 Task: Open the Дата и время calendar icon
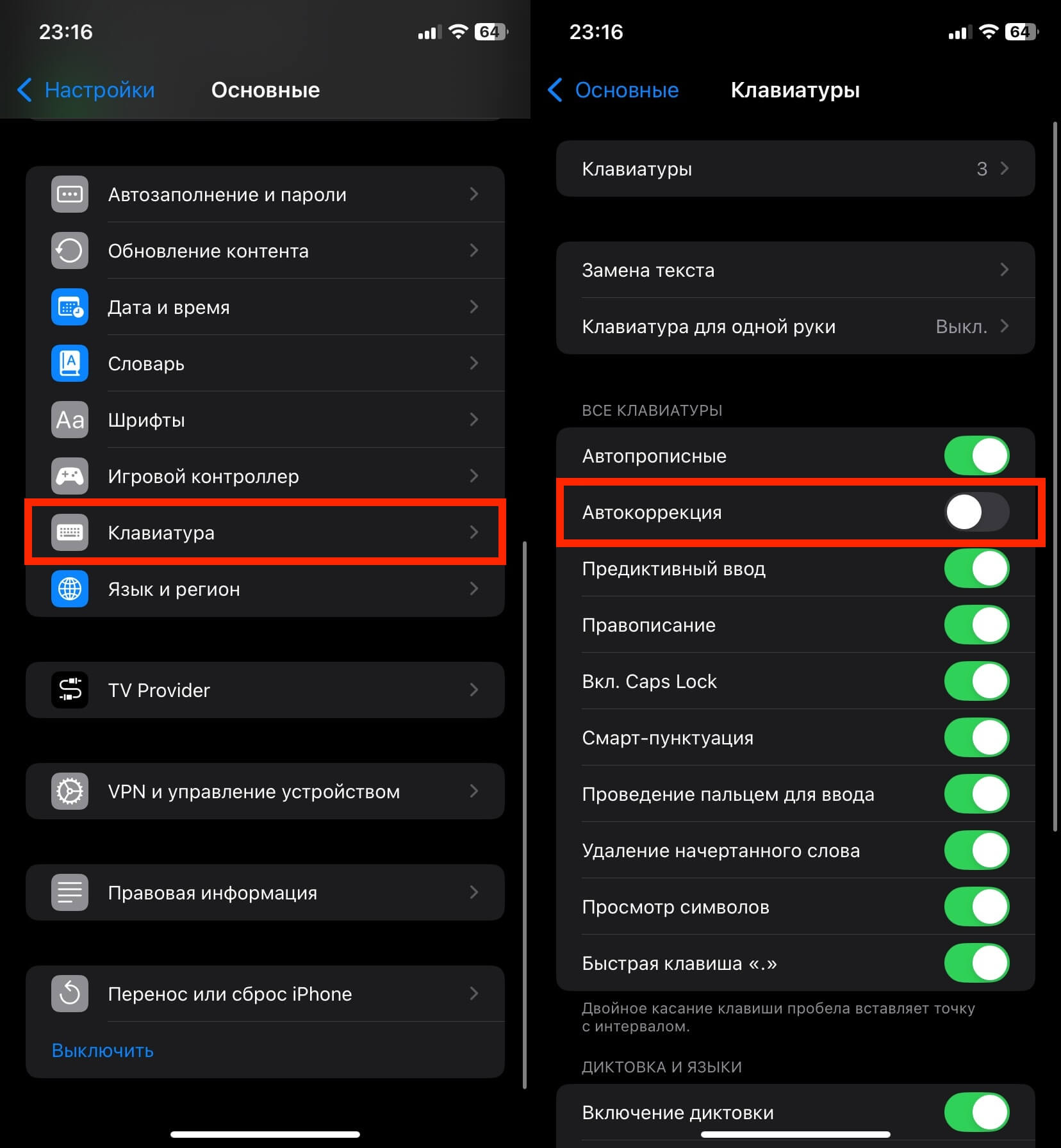[70, 307]
